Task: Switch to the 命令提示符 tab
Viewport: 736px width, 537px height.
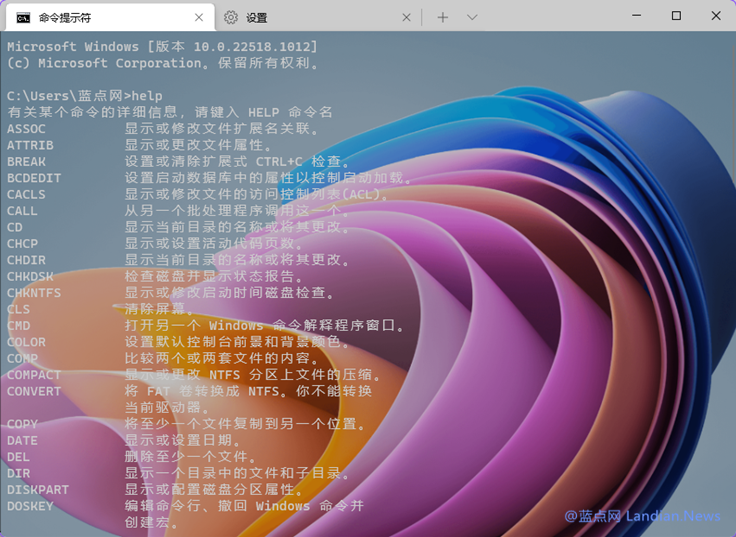Action: (111, 18)
